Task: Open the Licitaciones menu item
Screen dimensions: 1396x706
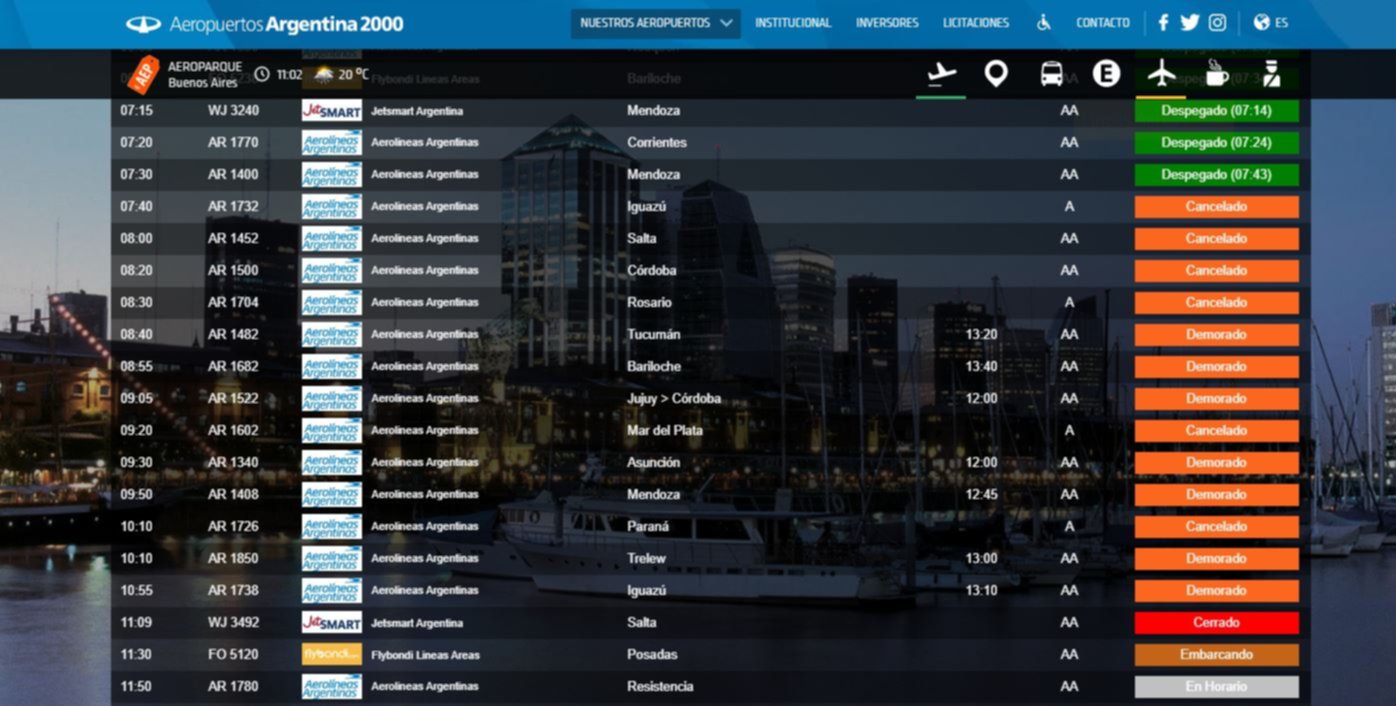Action: [x=976, y=23]
